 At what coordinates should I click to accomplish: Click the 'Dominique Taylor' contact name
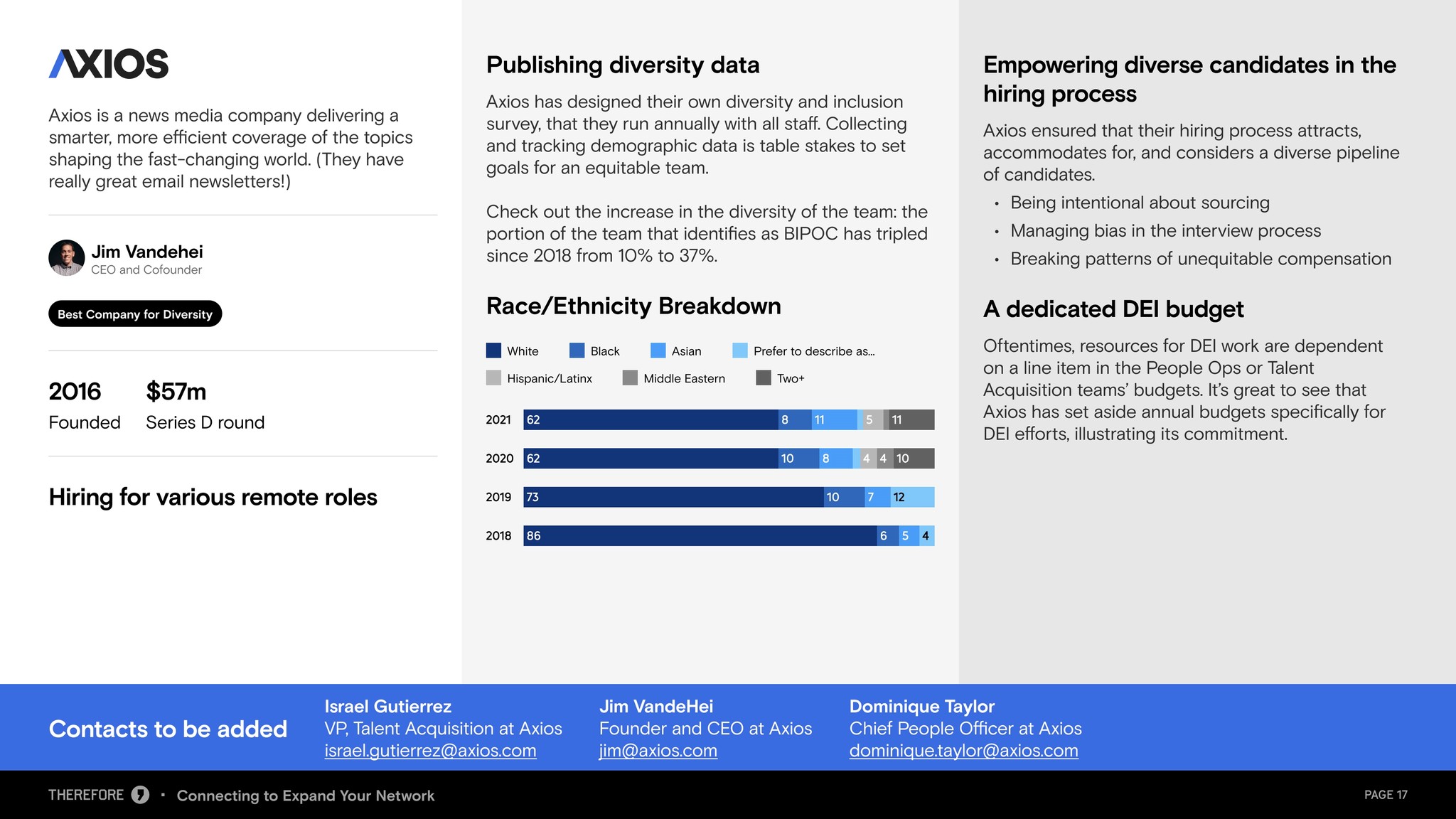coord(921,707)
